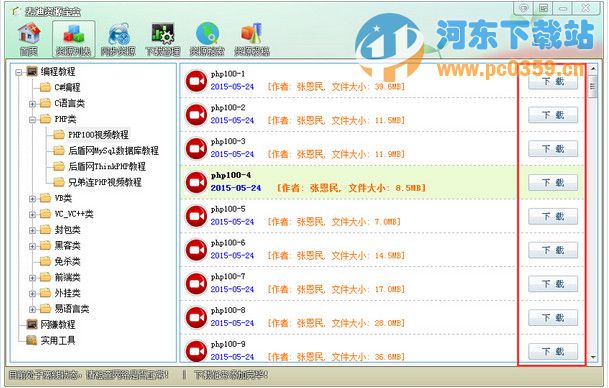Select the php100-6 title text
This screenshot has width=609, height=388.
(228, 243)
